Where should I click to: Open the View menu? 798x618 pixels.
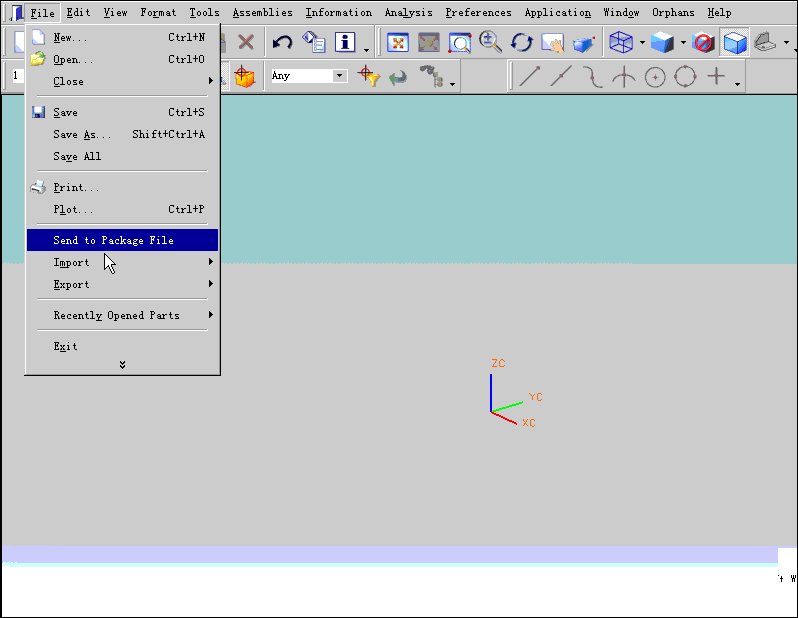click(116, 13)
